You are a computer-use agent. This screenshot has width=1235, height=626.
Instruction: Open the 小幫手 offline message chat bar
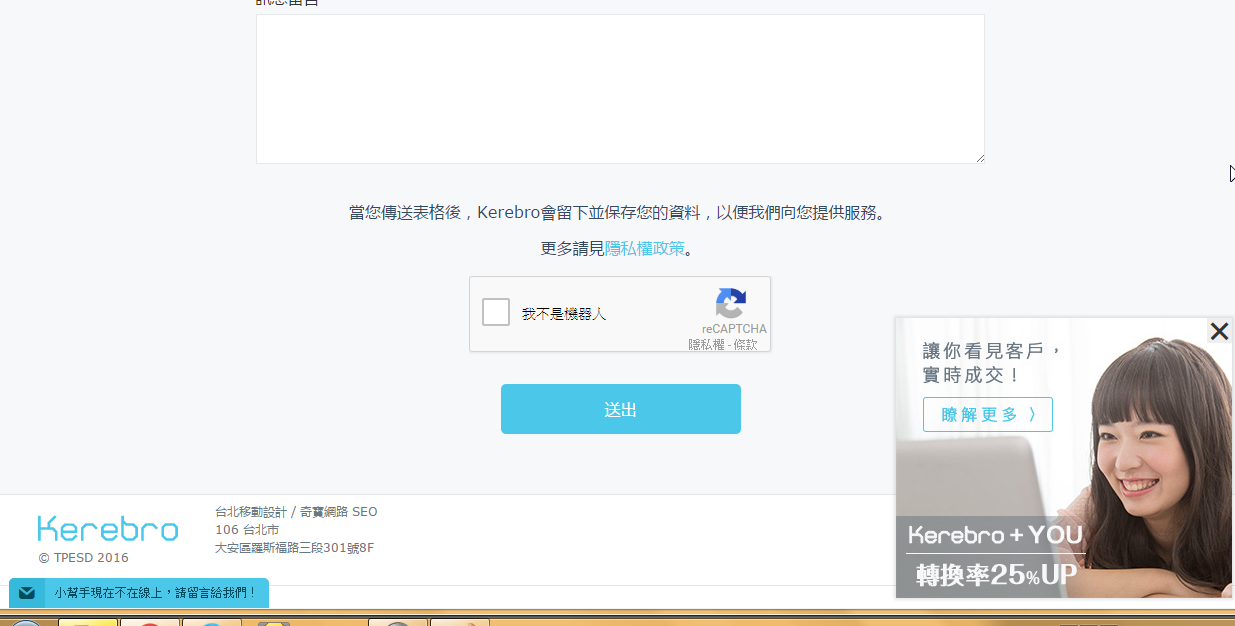(x=155, y=593)
